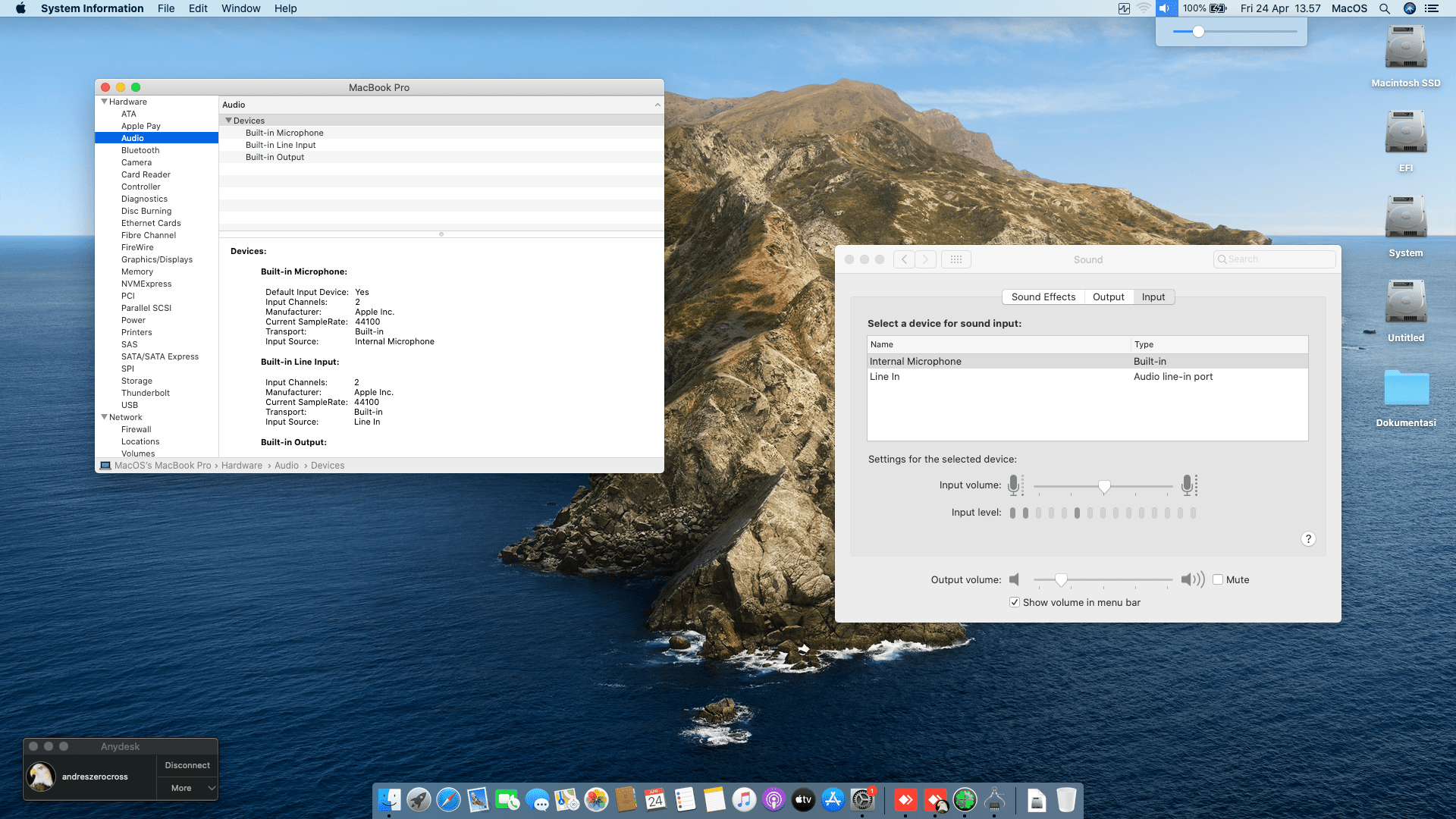Collapse the Devices disclosure triangle
The image size is (1456, 819).
pyautogui.click(x=228, y=121)
